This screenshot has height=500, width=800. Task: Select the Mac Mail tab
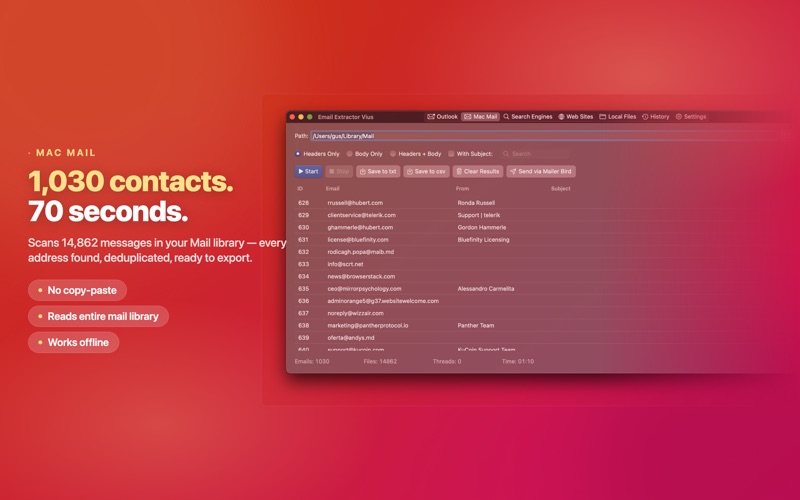pyautogui.click(x=480, y=117)
